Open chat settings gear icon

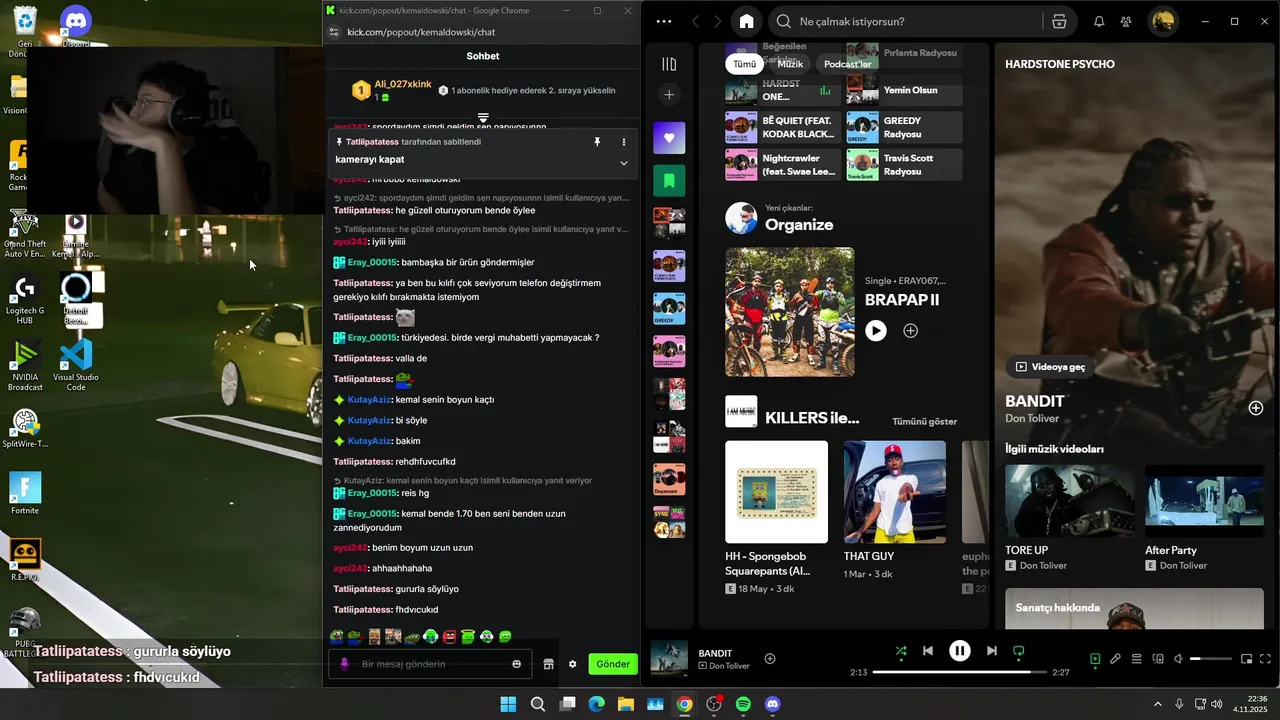[572, 664]
